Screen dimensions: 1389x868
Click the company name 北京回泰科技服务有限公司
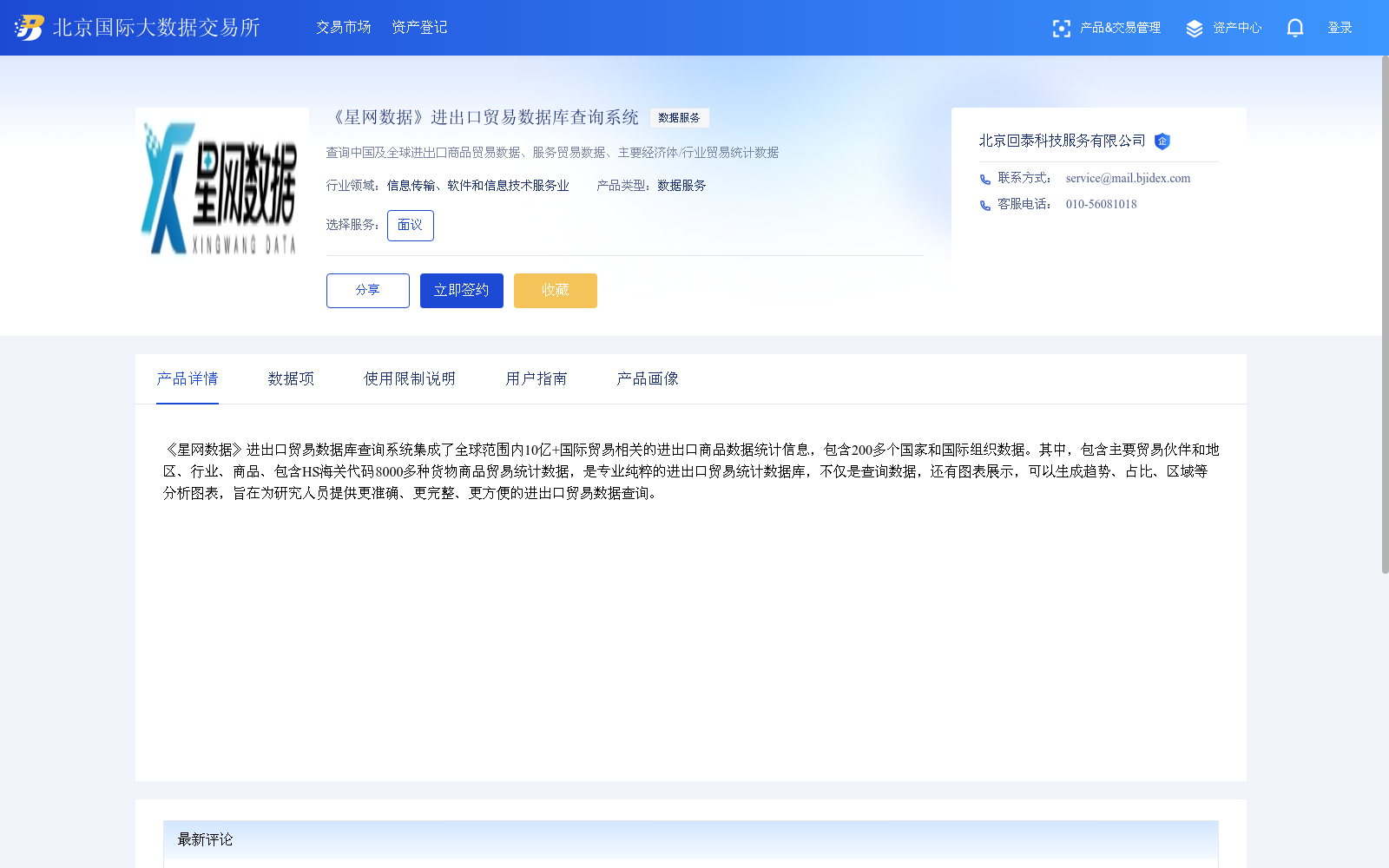coord(1063,141)
